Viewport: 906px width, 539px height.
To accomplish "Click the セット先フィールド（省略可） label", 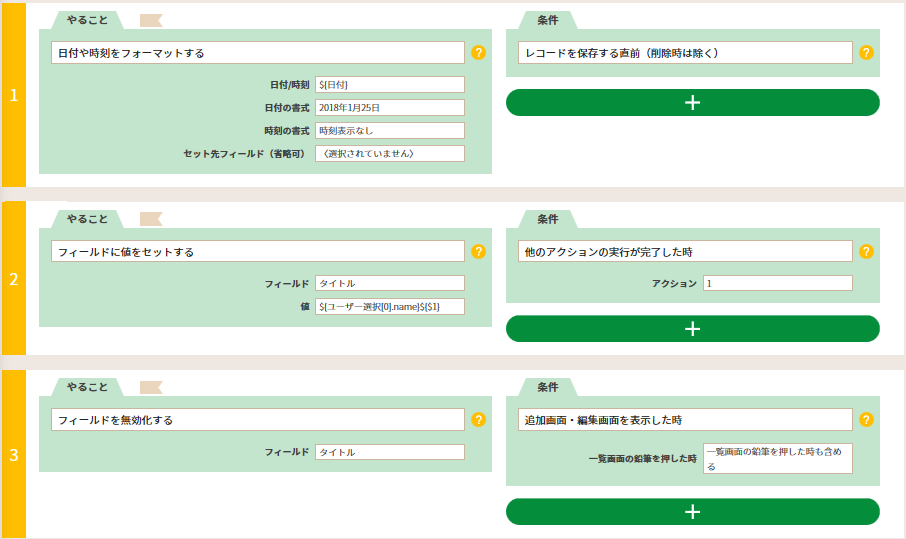I will 244,154.
